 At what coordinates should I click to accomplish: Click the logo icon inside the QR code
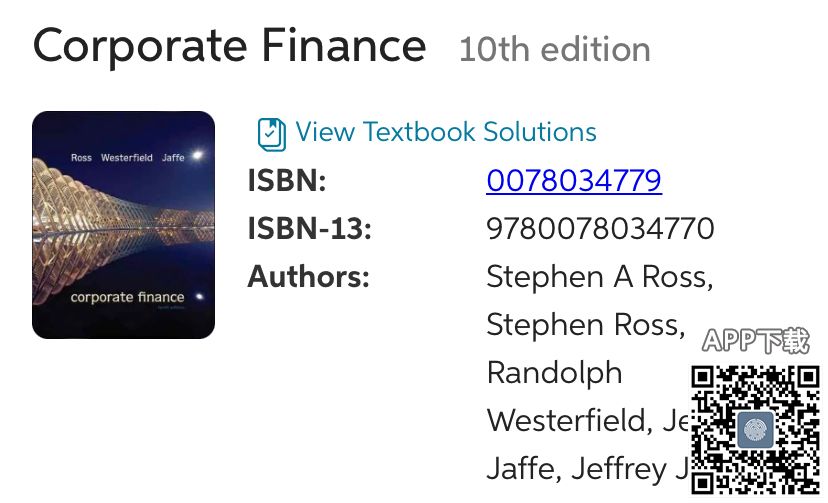756,429
